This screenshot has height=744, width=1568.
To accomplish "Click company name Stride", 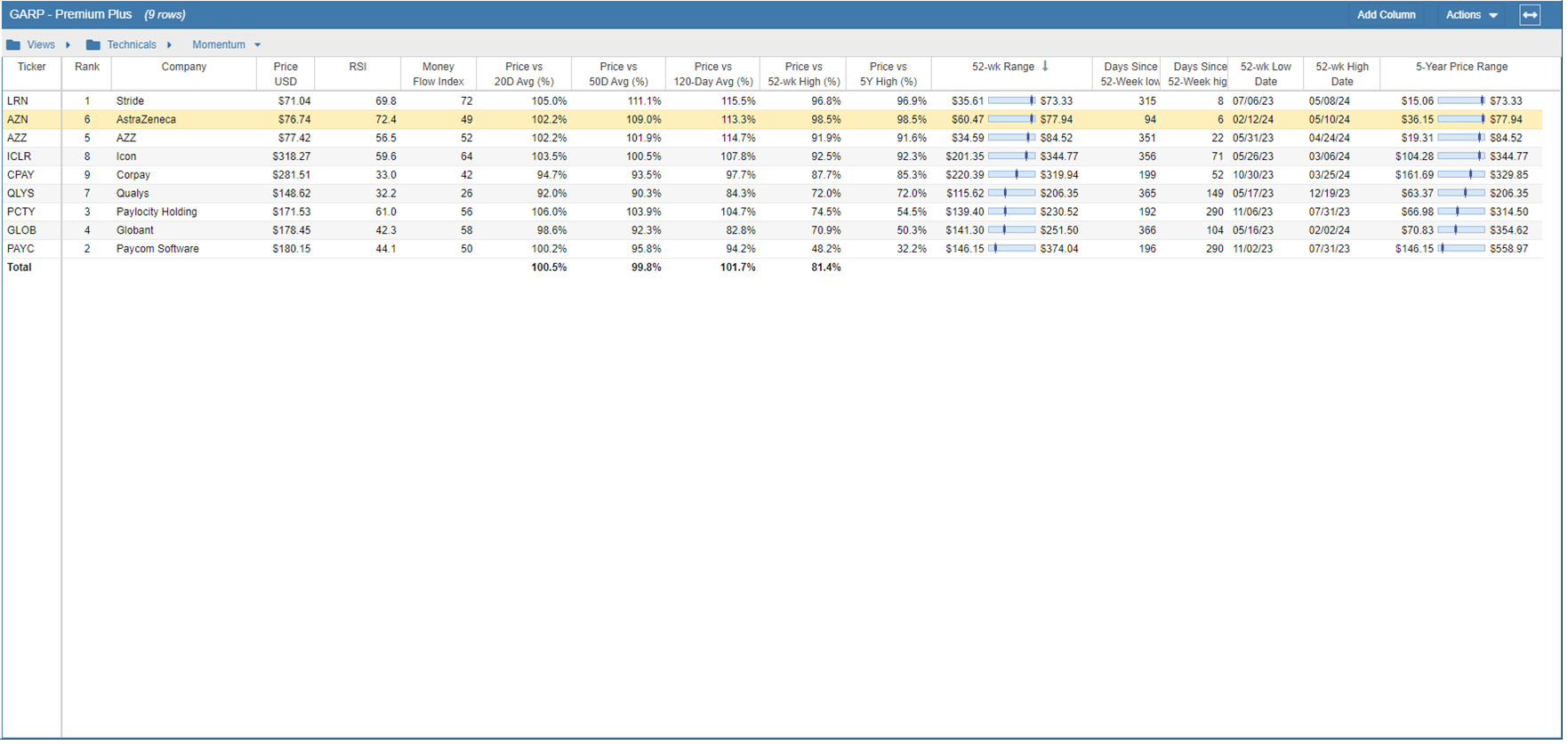I will coord(131,101).
